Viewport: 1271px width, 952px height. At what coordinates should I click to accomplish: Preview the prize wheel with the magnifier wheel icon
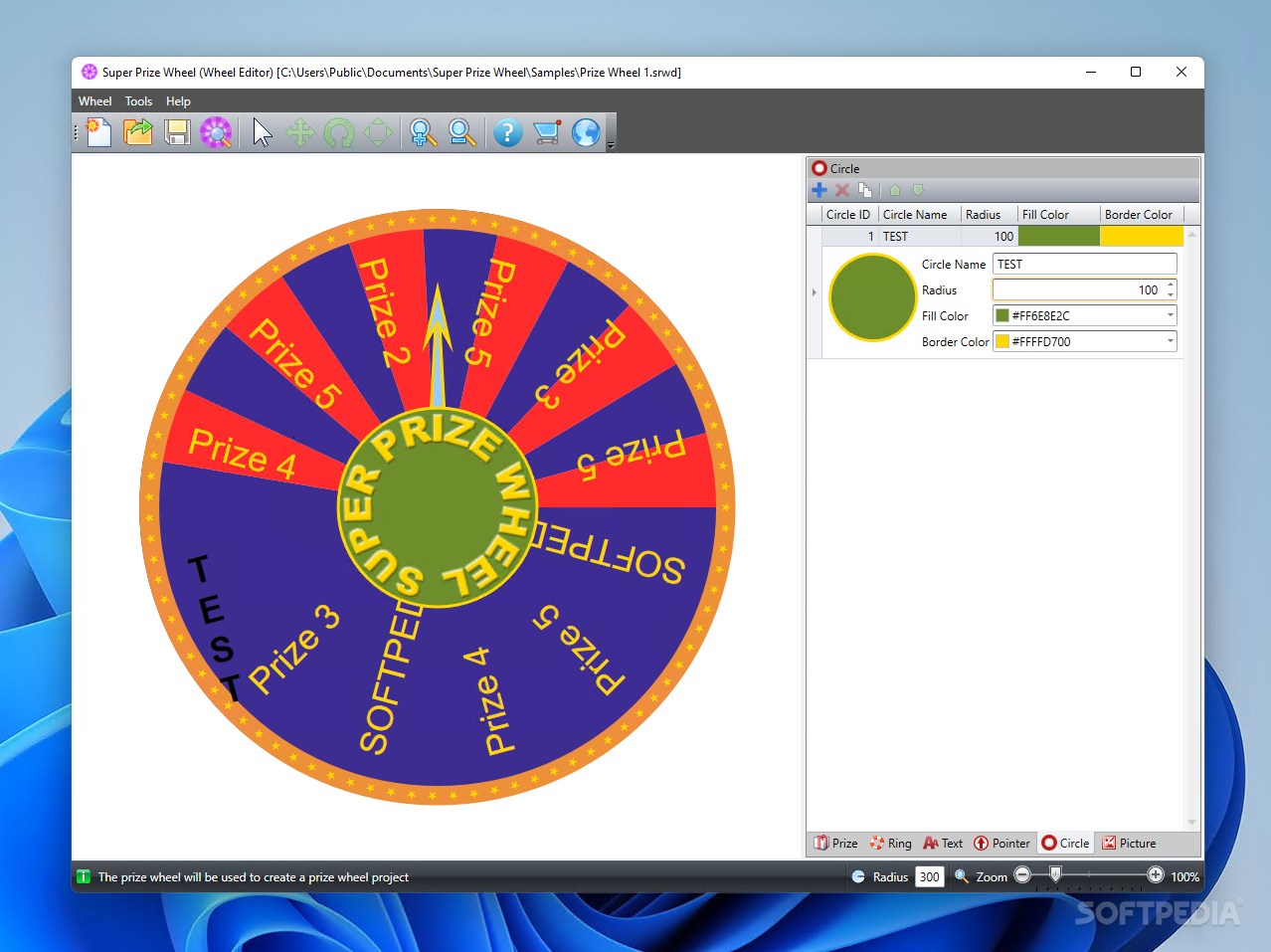pyautogui.click(x=216, y=132)
